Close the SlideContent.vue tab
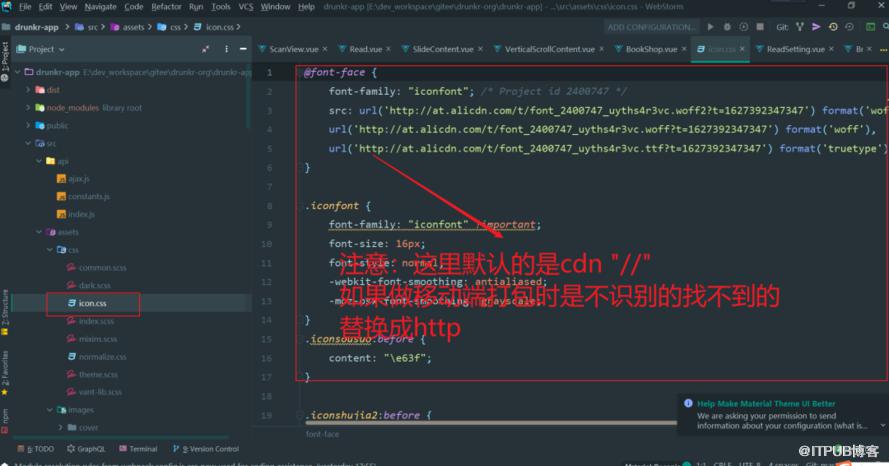Image resolution: width=889 pixels, height=466 pixels. pyautogui.click(x=480, y=49)
